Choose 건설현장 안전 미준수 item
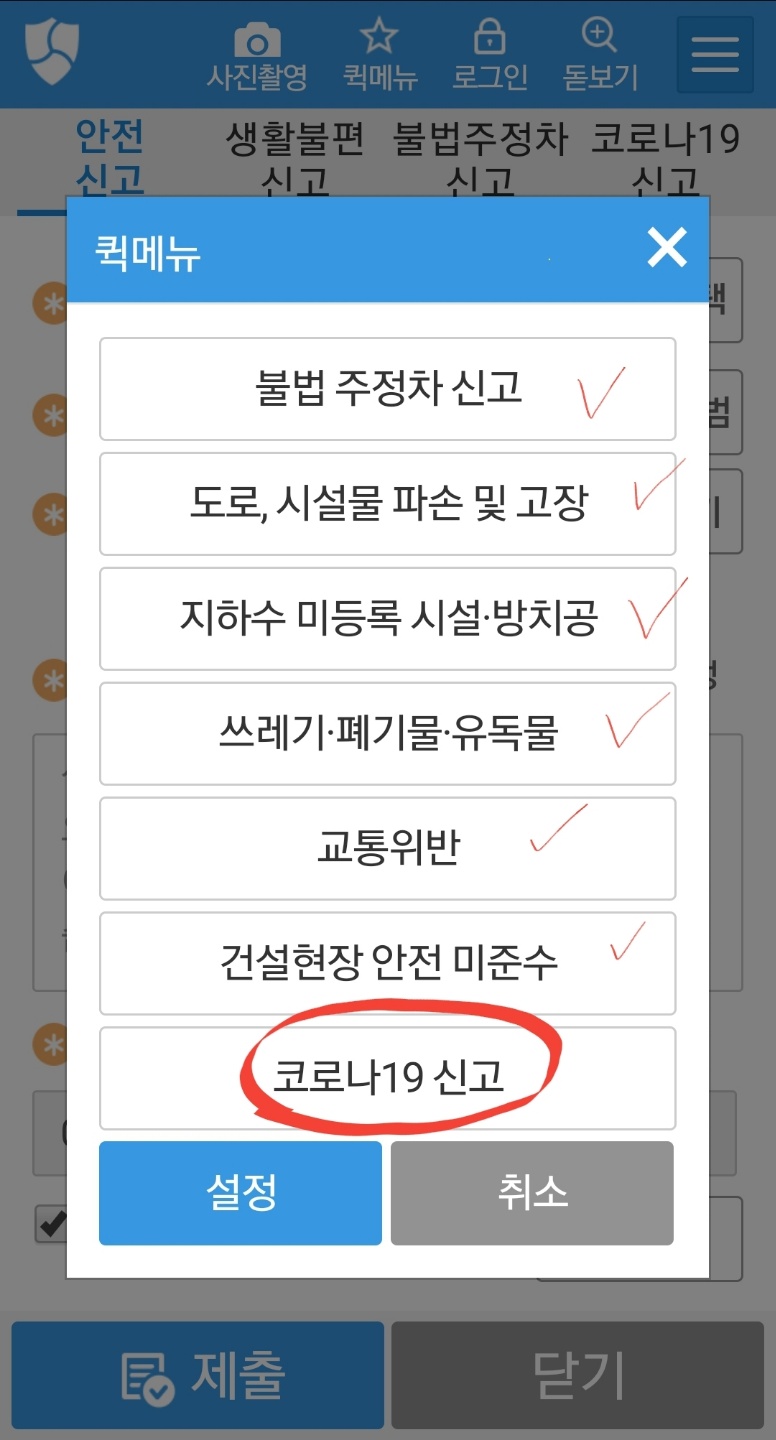The width and height of the screenshot is (776, 1440). tap(388, 964)
